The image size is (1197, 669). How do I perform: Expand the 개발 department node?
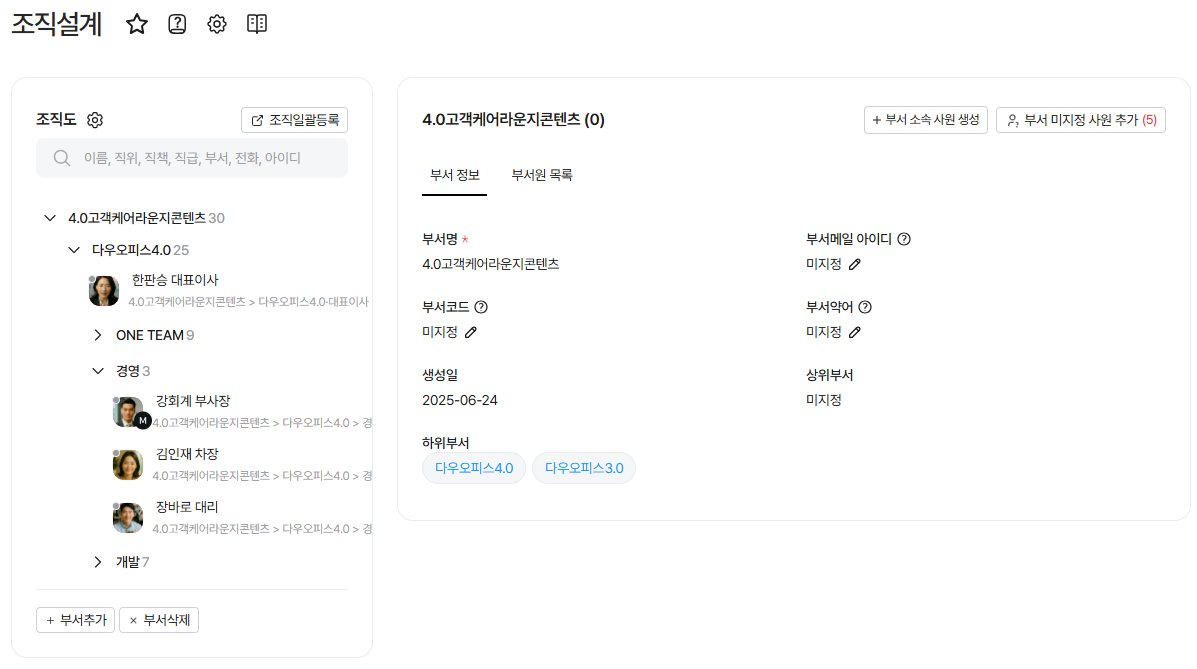click(x=98, y=562)
